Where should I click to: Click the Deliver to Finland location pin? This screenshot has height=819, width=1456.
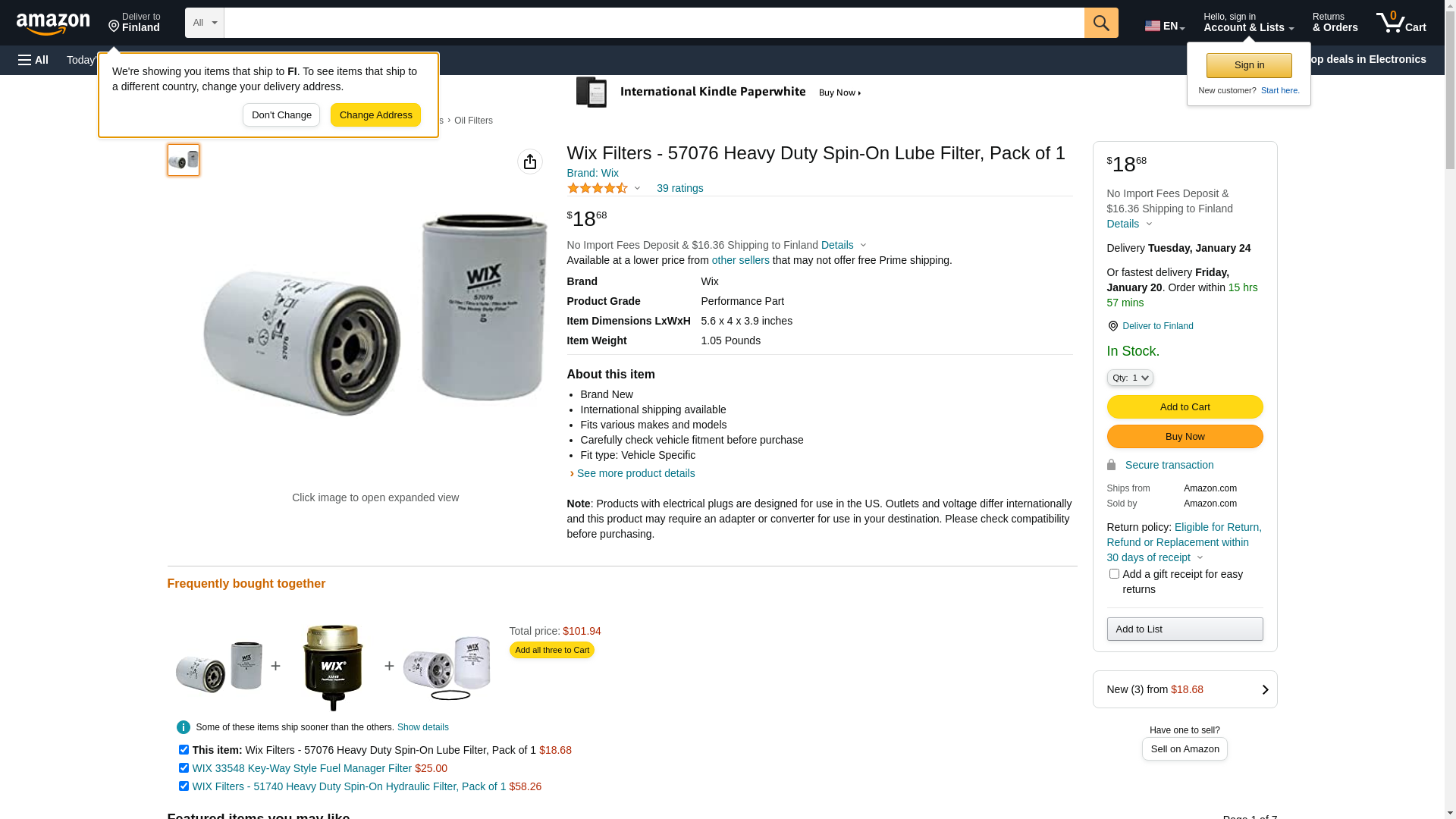coord(1112,326)
